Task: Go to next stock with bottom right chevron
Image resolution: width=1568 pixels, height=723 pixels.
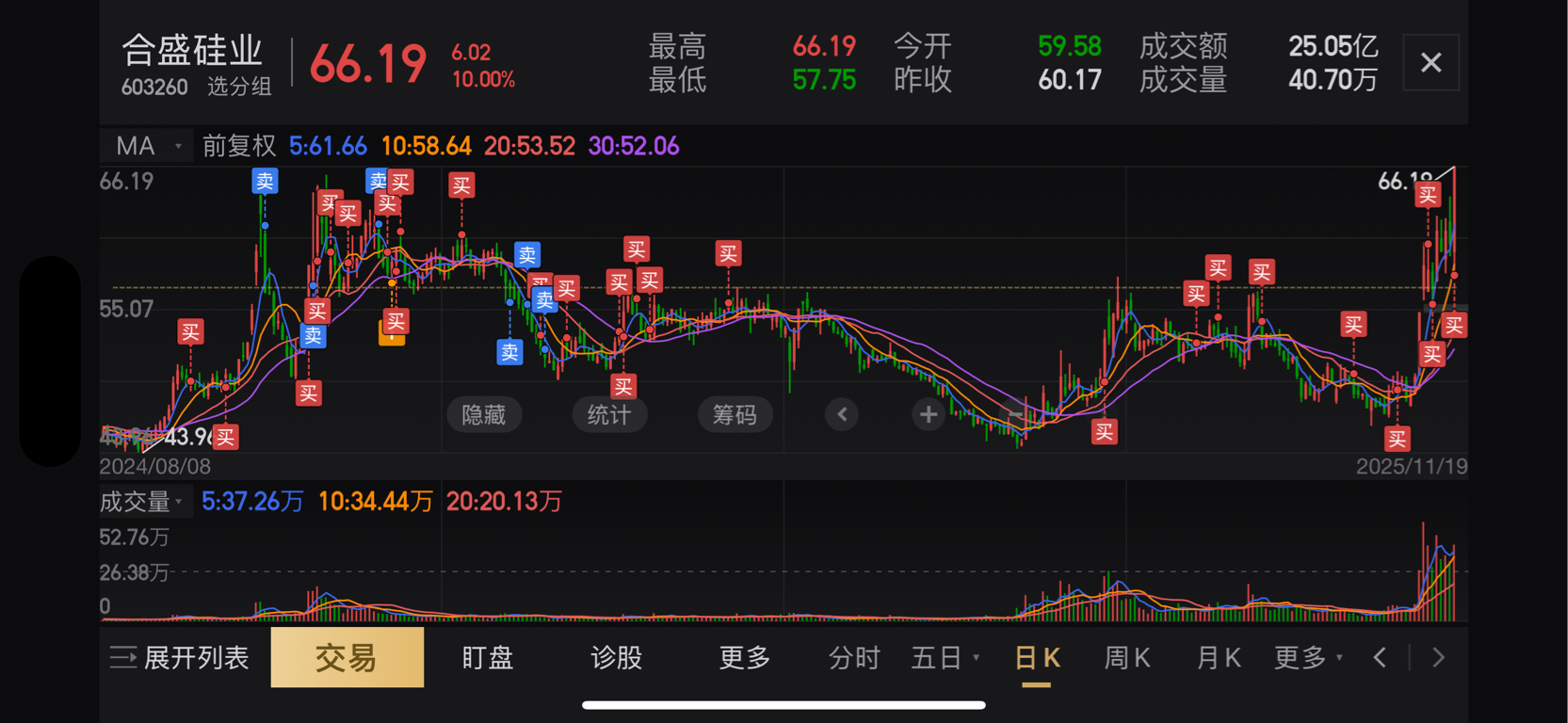Action: pyautogui.click(x=1438, y=657)
